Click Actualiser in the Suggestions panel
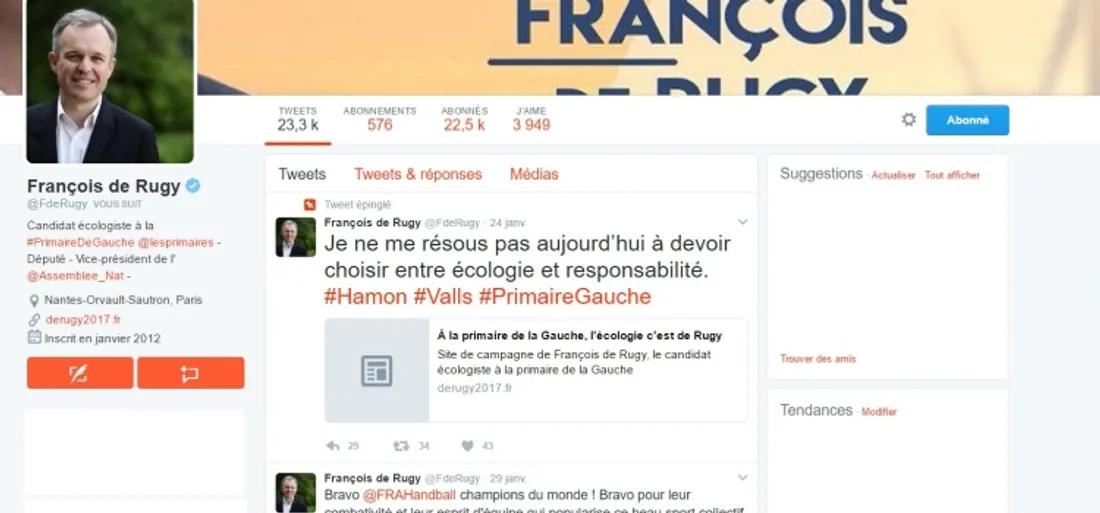The image size is (1100, 513). pyautogui.click(x=893, y=175)
